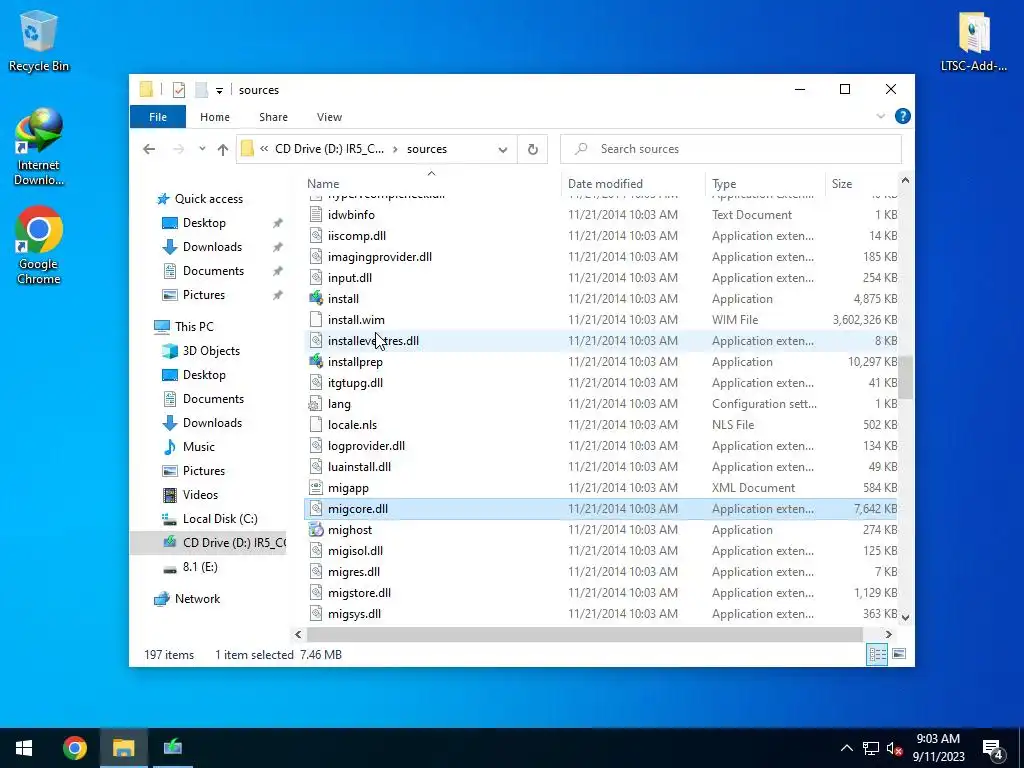Select the migapp XML document icon
The height and width of the screenshot is (768, 1024).
316,488
